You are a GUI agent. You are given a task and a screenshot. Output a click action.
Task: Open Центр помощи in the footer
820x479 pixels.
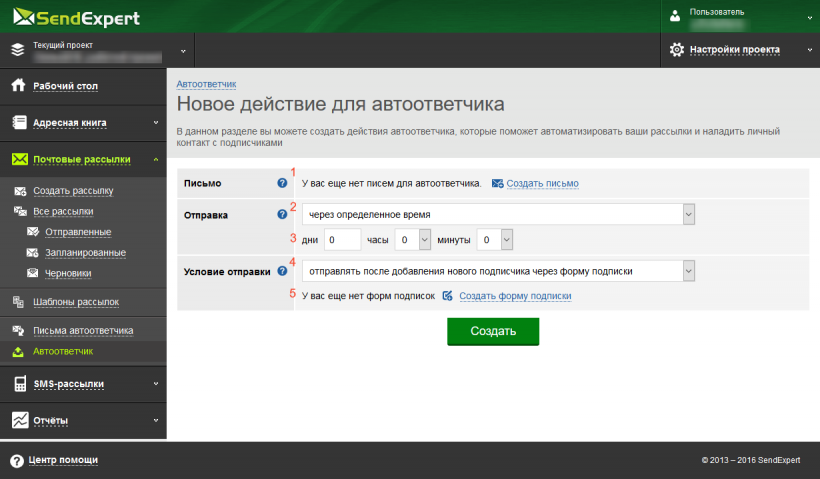coord(63,460)
